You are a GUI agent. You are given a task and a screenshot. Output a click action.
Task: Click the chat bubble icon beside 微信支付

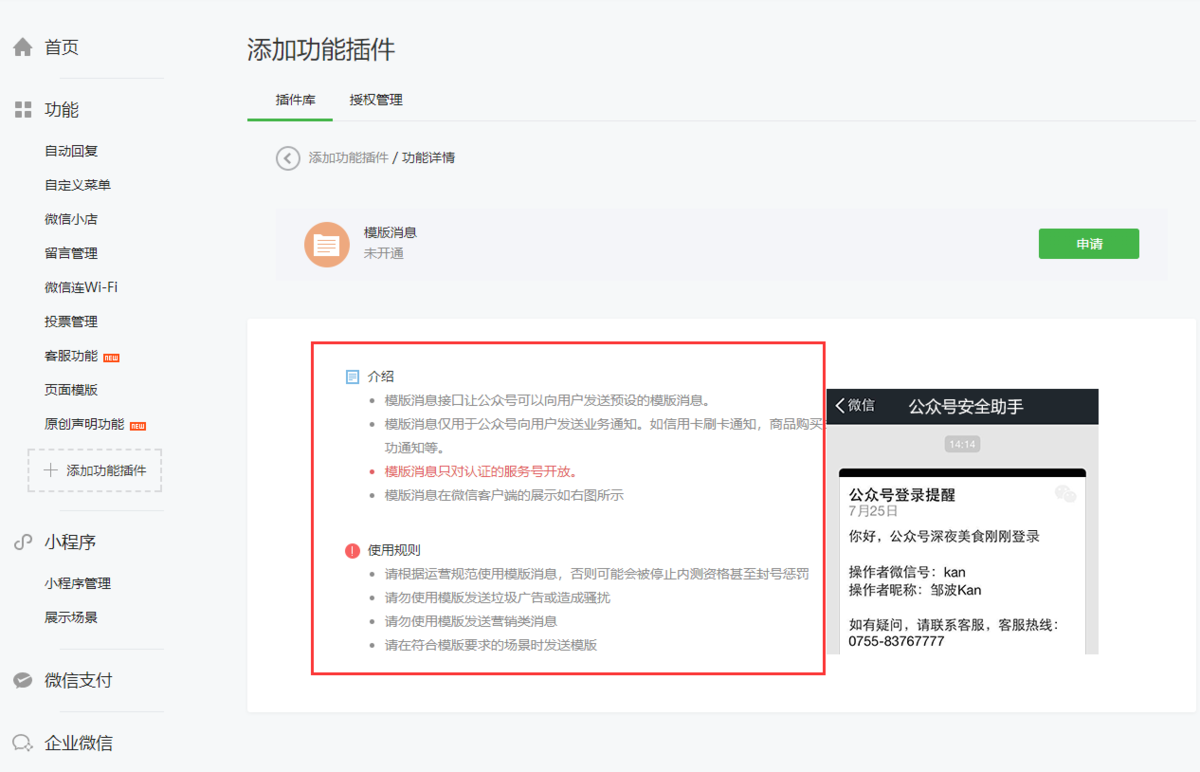[23, 680]
